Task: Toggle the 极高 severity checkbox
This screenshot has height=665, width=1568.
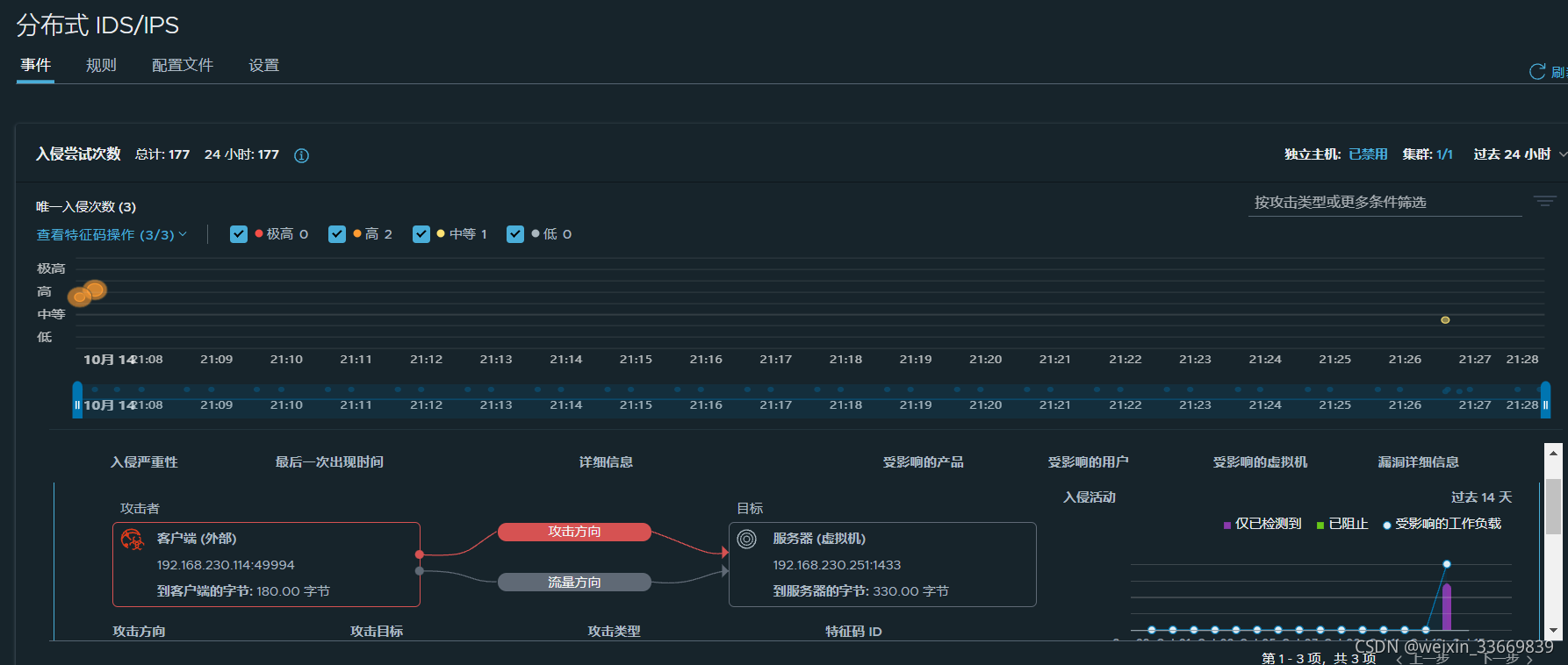Action: tap(238, 234)
